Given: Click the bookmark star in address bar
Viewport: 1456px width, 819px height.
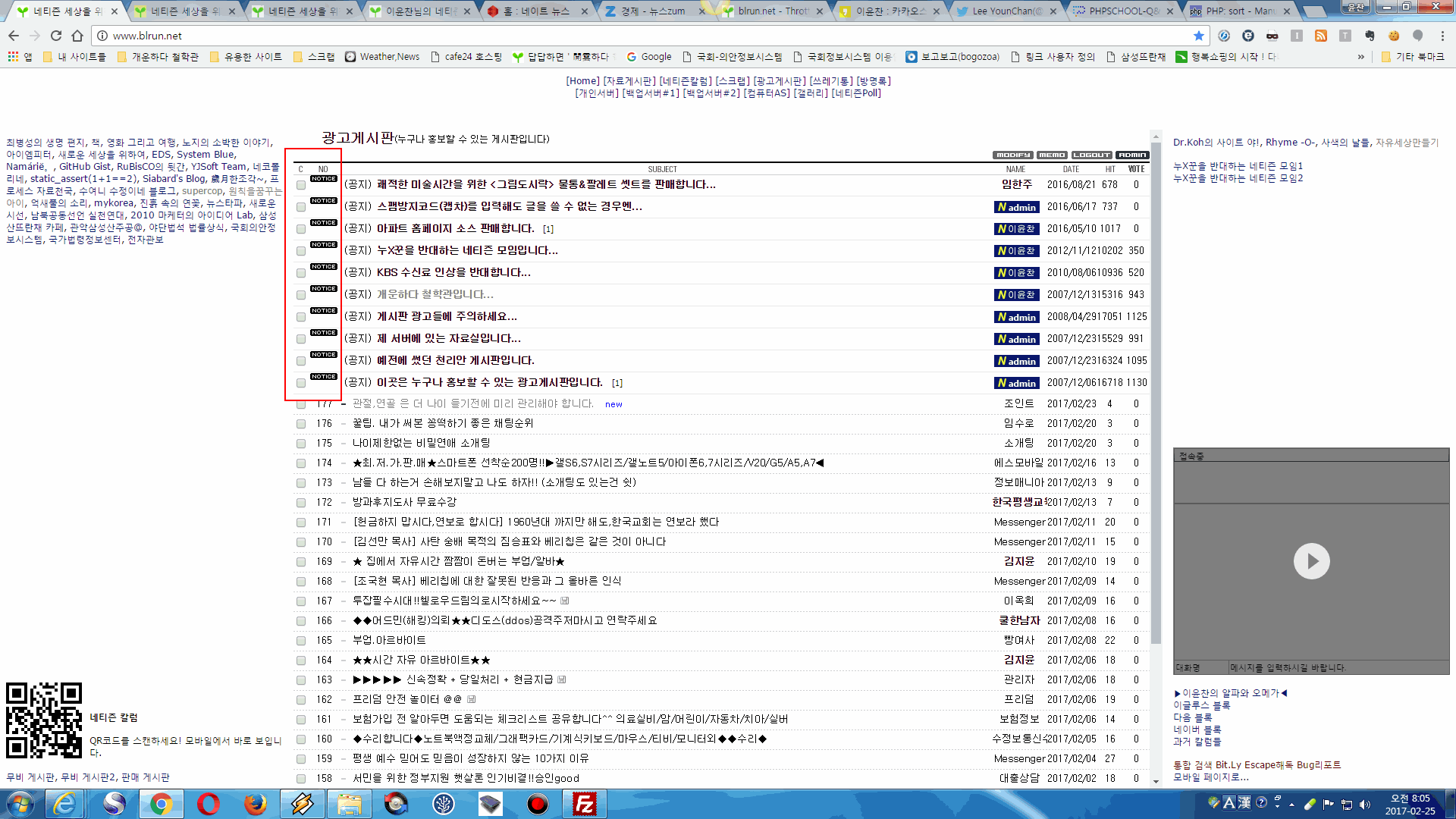Looking at the screenshot, I should point(1198,36).
